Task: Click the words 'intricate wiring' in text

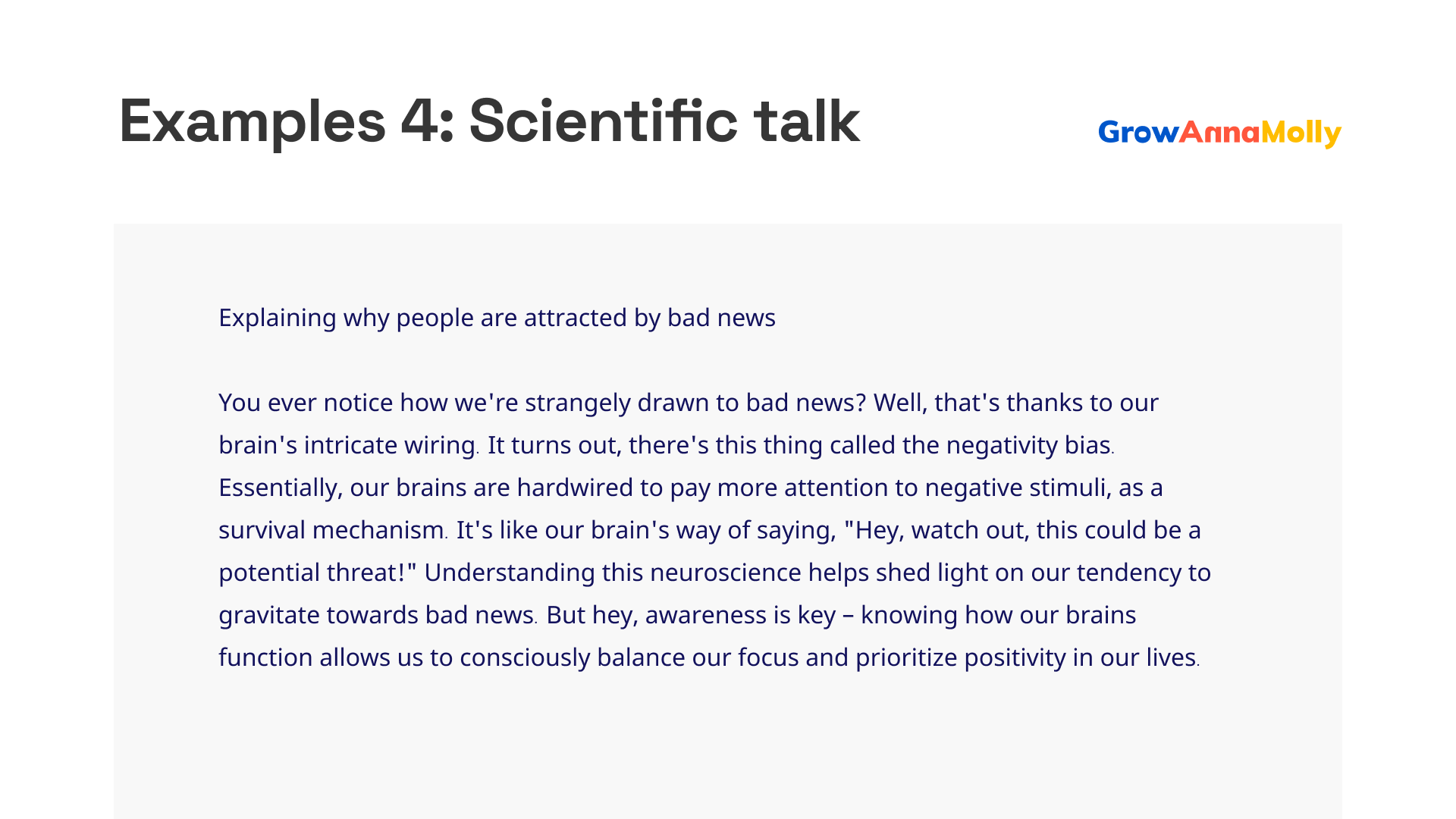Action: pos(390,445)
